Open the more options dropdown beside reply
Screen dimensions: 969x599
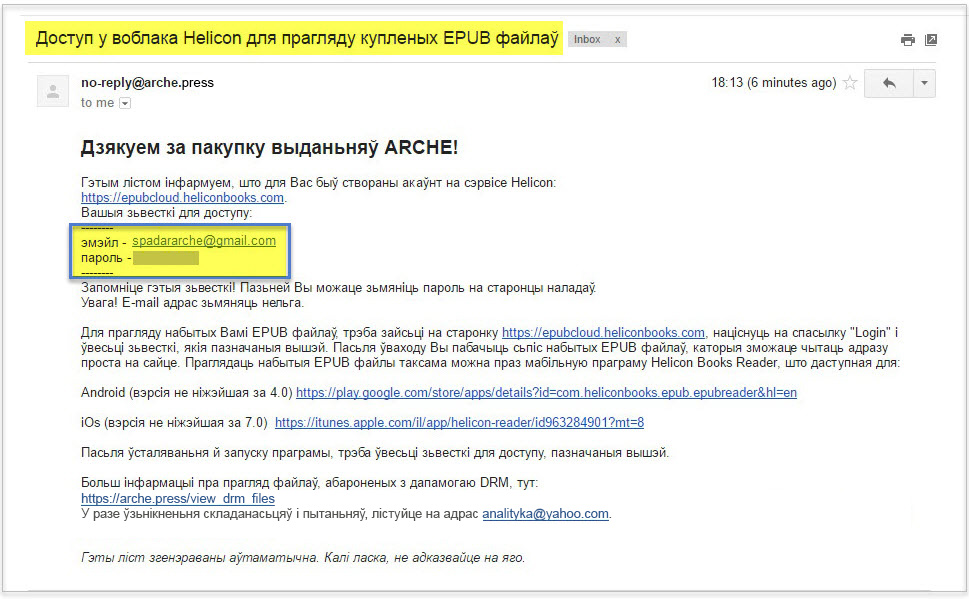(925, 83)
